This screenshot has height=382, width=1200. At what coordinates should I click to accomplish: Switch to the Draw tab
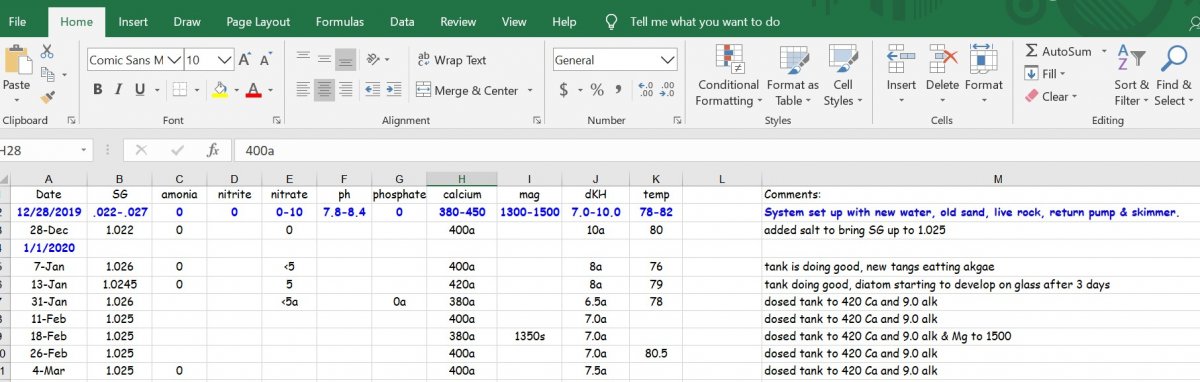(x=187, y=21)
